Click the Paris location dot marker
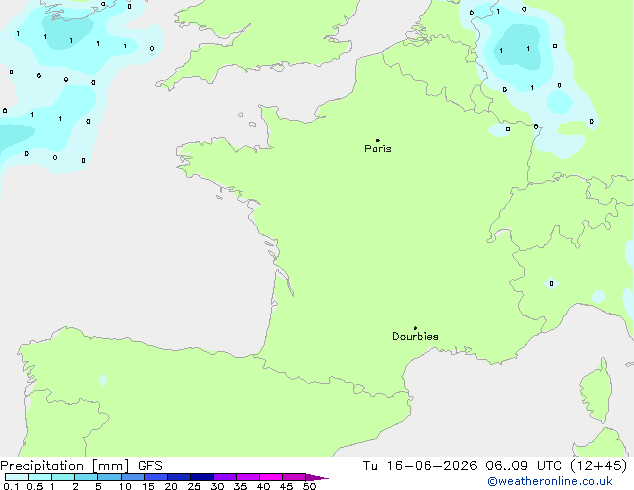Viewport: 634px width, 490px height. tap(378, 140)
